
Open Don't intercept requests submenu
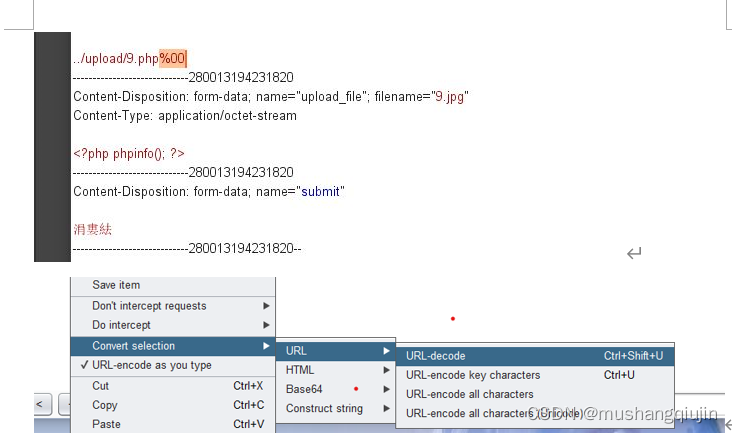click(173, 306)
